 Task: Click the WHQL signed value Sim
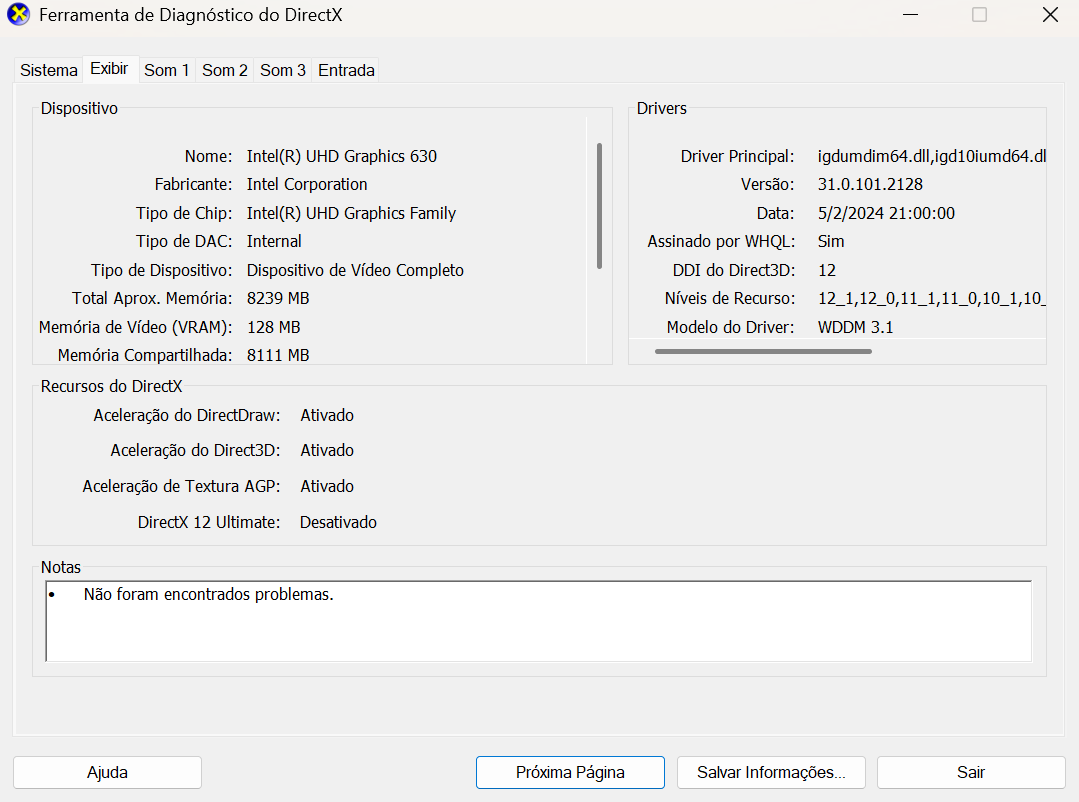(x=831, y=242)
